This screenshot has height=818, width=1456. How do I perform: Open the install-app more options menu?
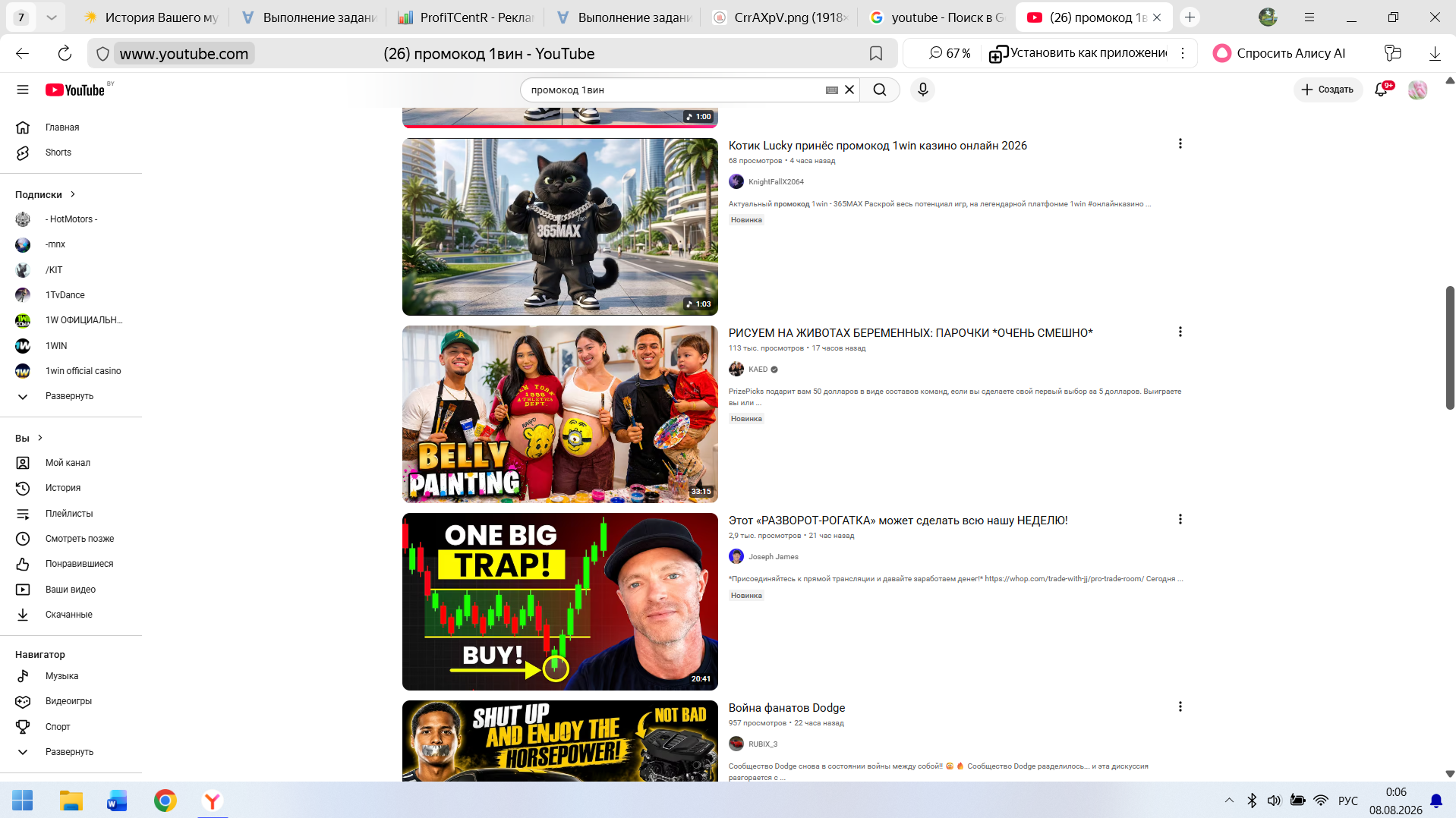[1182, 53]
